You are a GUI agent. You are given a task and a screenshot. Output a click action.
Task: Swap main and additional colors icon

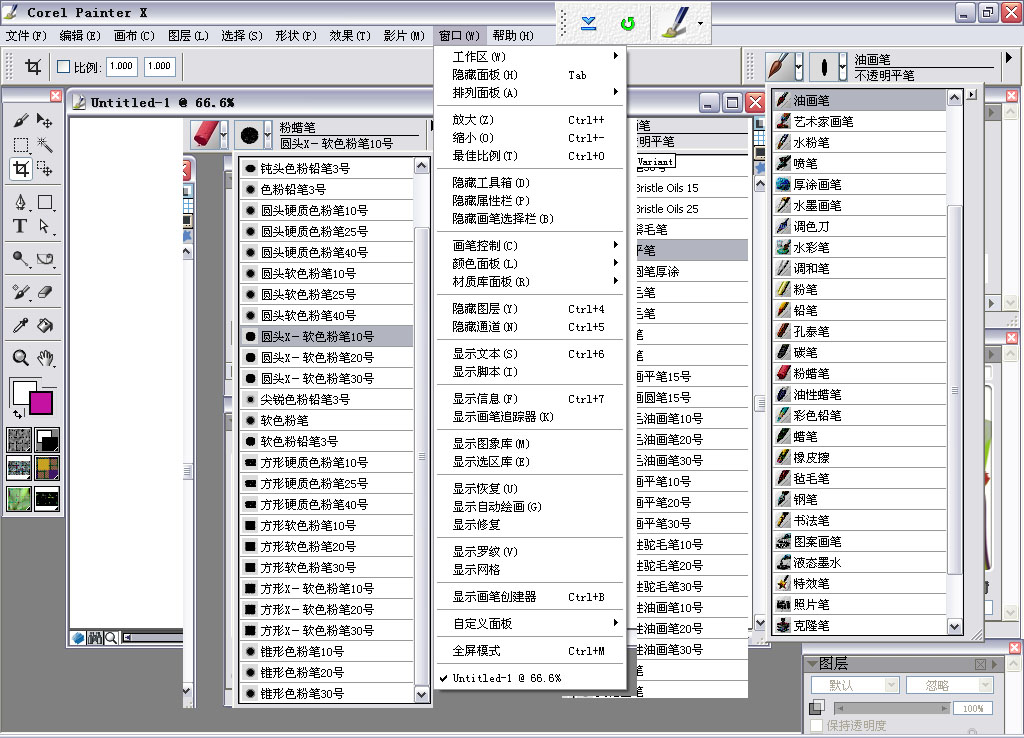(18, 413)
